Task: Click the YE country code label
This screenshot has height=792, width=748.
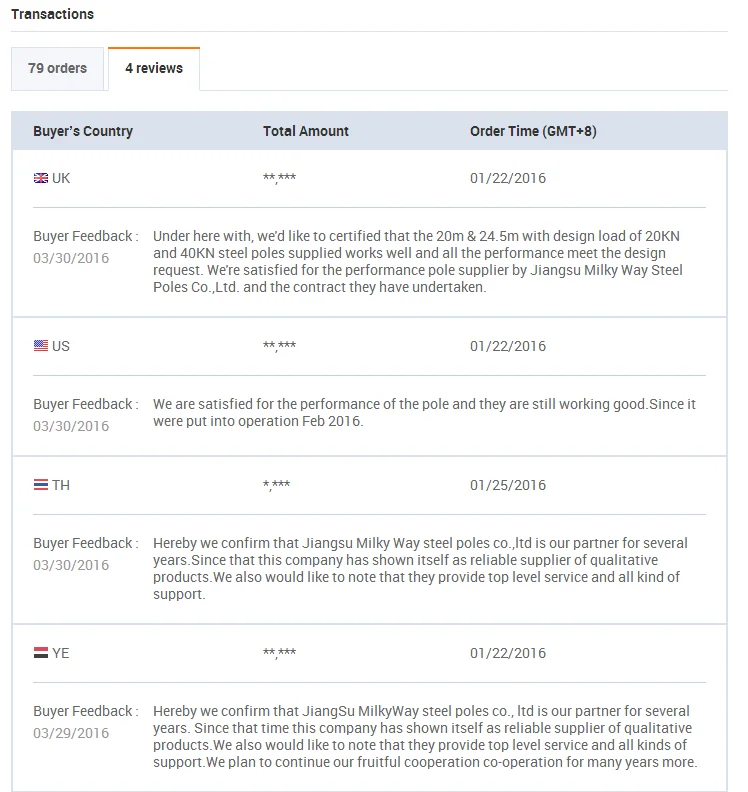Action: tap(61, 653)
